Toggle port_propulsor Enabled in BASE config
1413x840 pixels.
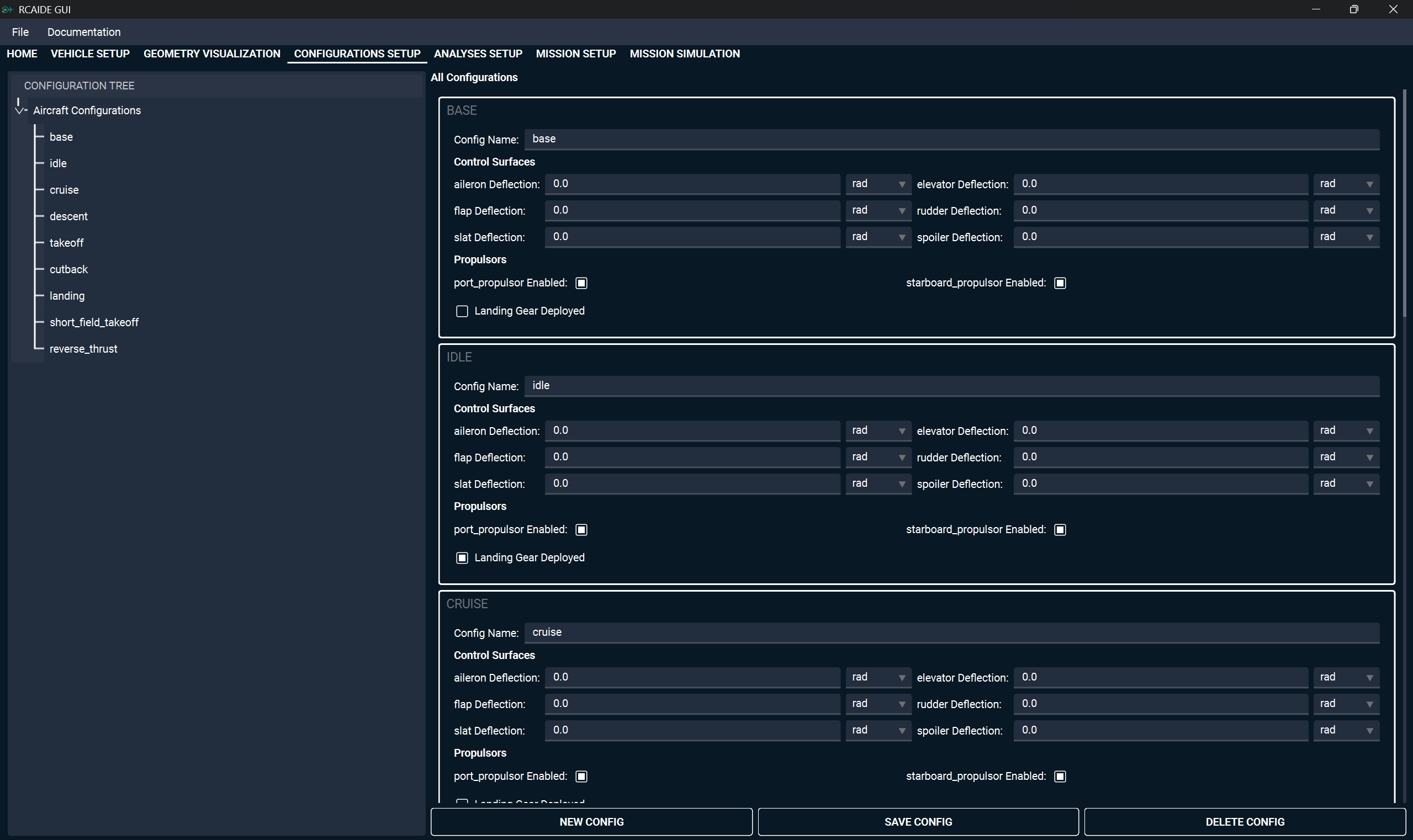(x=581, y=283)
